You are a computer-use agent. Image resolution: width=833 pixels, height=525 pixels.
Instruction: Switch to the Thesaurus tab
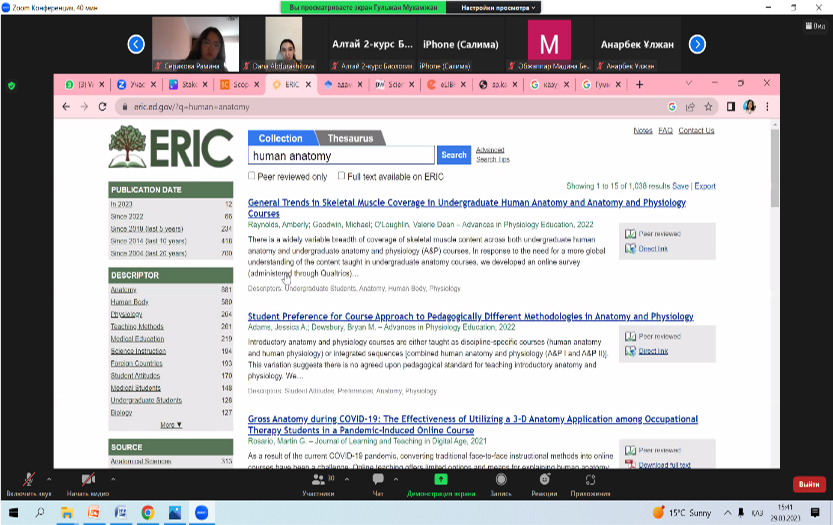pyautogui.click(x=349, y=139)
